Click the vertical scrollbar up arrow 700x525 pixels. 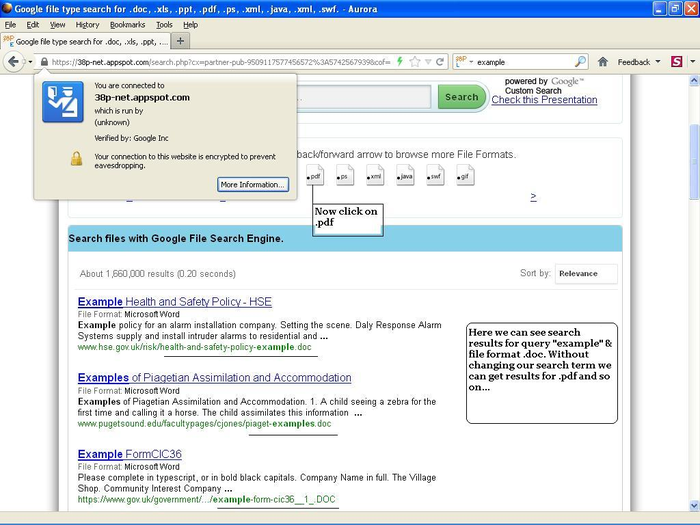click(694, 81)
